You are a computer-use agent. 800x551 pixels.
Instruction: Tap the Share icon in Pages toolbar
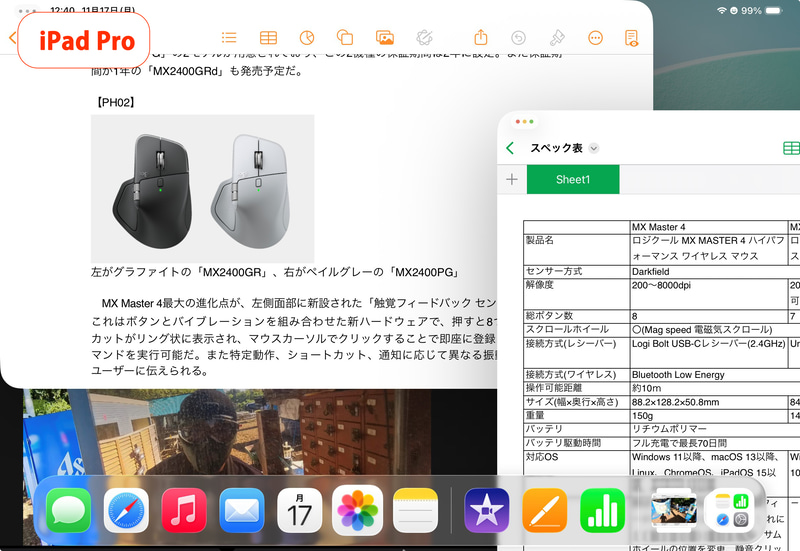click(481, 37)
